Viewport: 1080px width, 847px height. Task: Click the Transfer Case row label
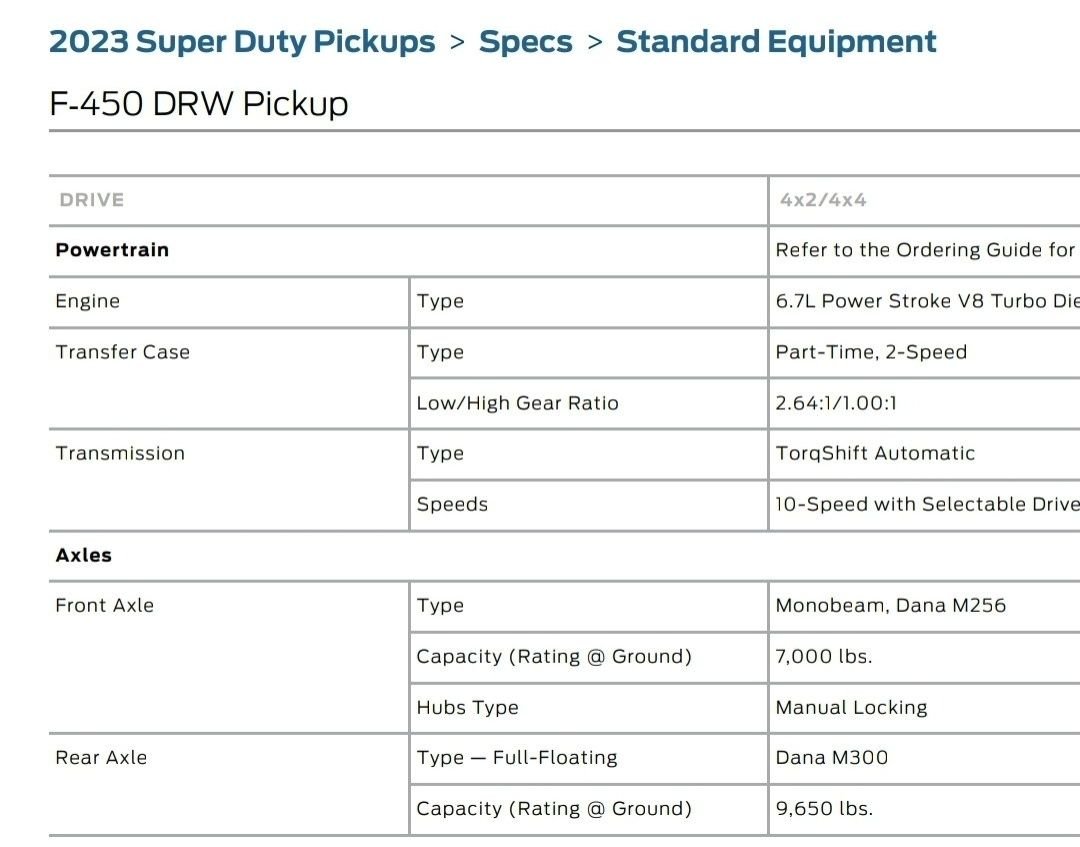coord(122,352)
